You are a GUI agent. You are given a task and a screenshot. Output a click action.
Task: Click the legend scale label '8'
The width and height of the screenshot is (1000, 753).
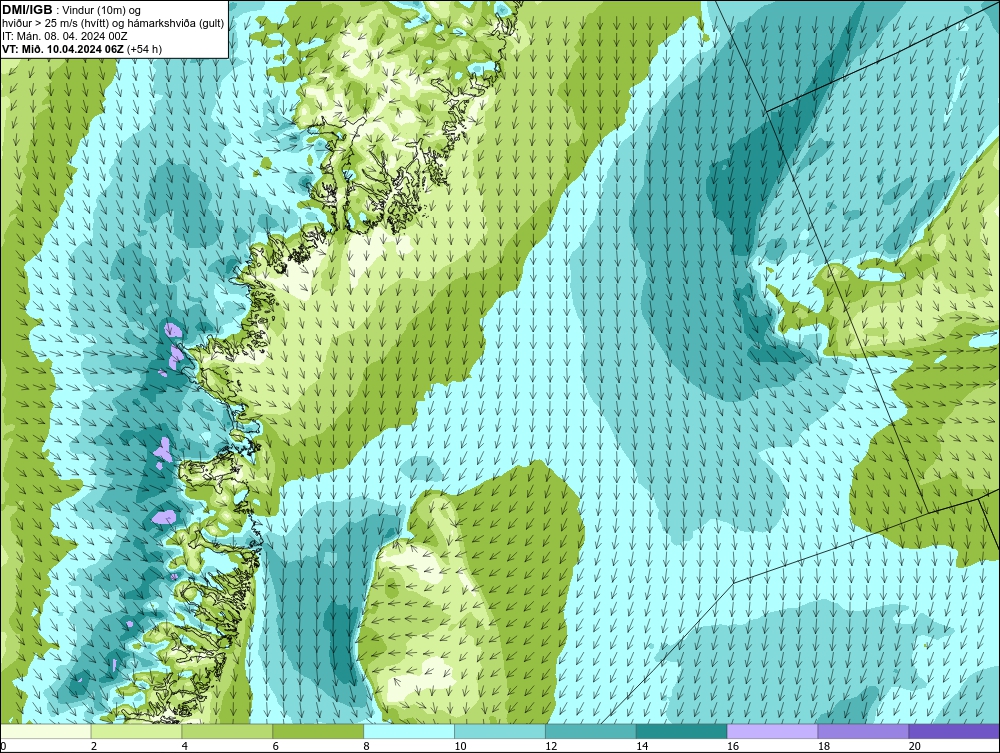coord(367,746)
